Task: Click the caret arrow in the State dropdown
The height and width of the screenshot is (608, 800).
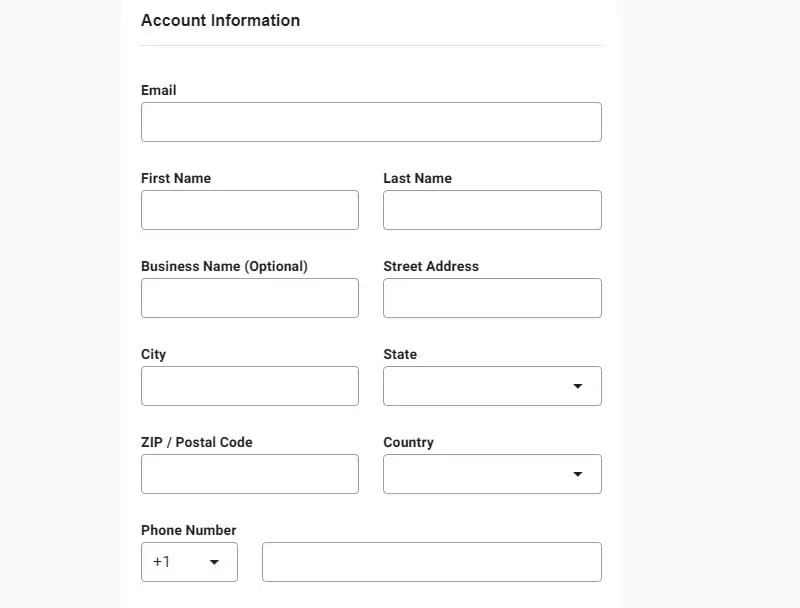Action: pyautogui.click(x=578, y=386)
